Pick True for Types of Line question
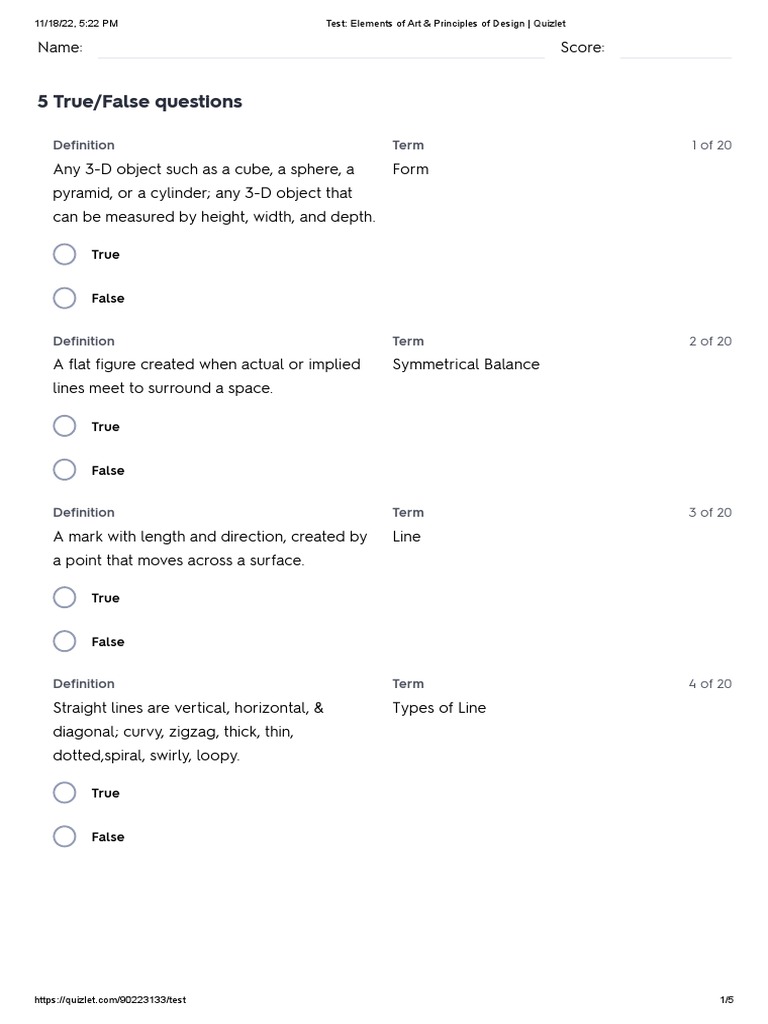This screenshot has width=768, height=1024. 65,793
